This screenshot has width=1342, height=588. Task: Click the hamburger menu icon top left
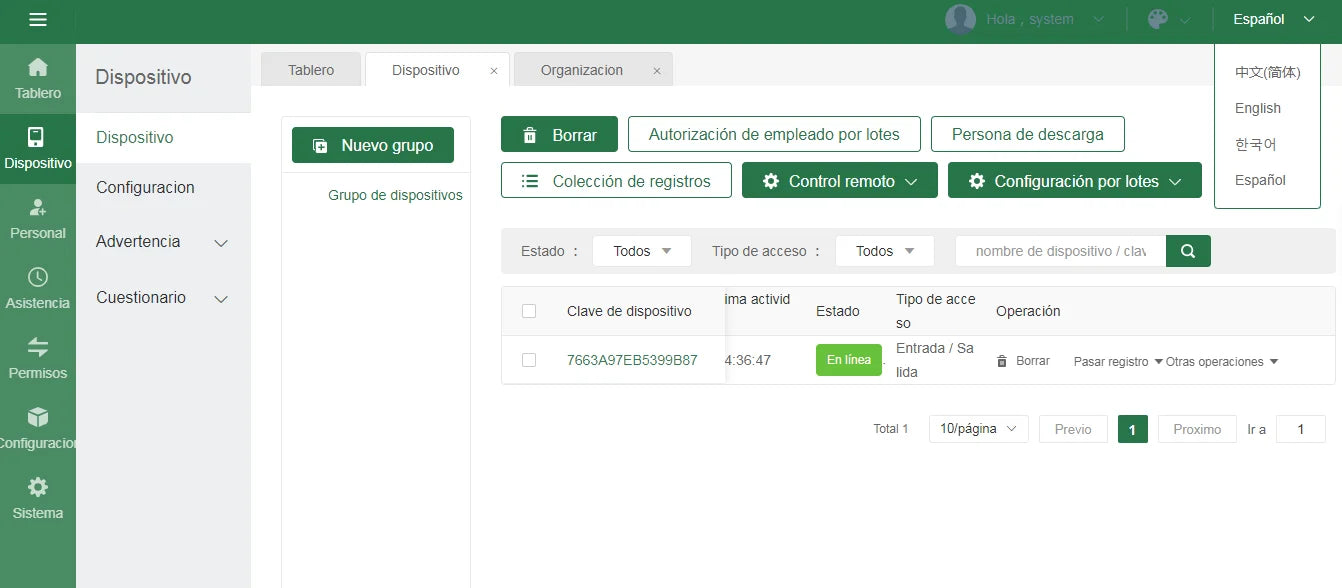pos(38,17)
